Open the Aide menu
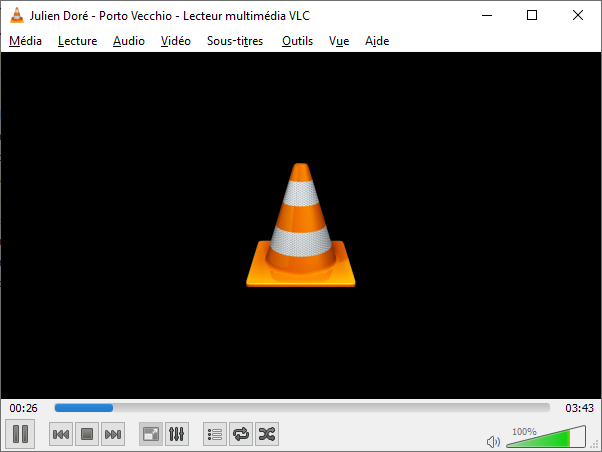Screen dimensions: 602x452 [377, 41]
